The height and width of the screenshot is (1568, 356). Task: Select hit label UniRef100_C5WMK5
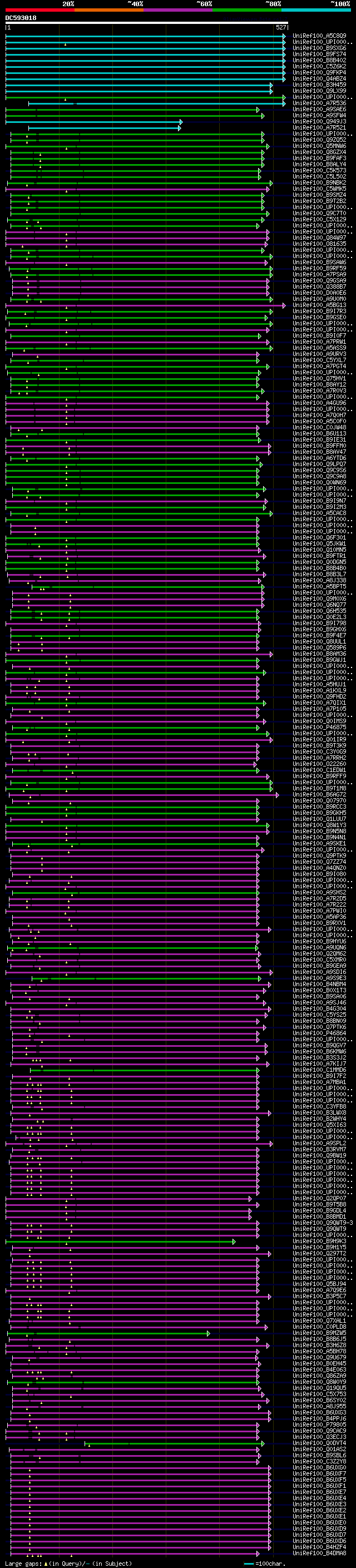[319, 189]
